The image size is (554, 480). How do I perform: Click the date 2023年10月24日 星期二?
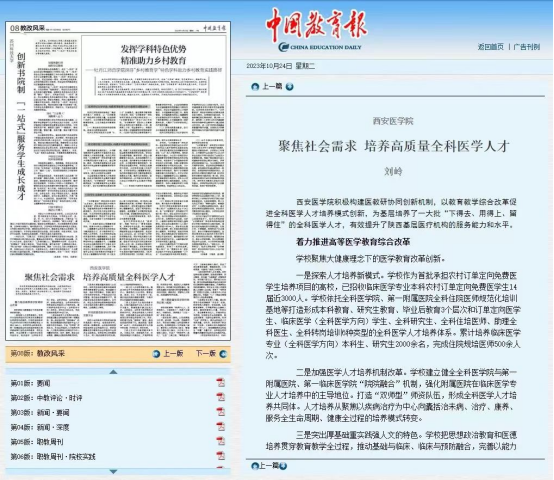click(x=281, y=66)
